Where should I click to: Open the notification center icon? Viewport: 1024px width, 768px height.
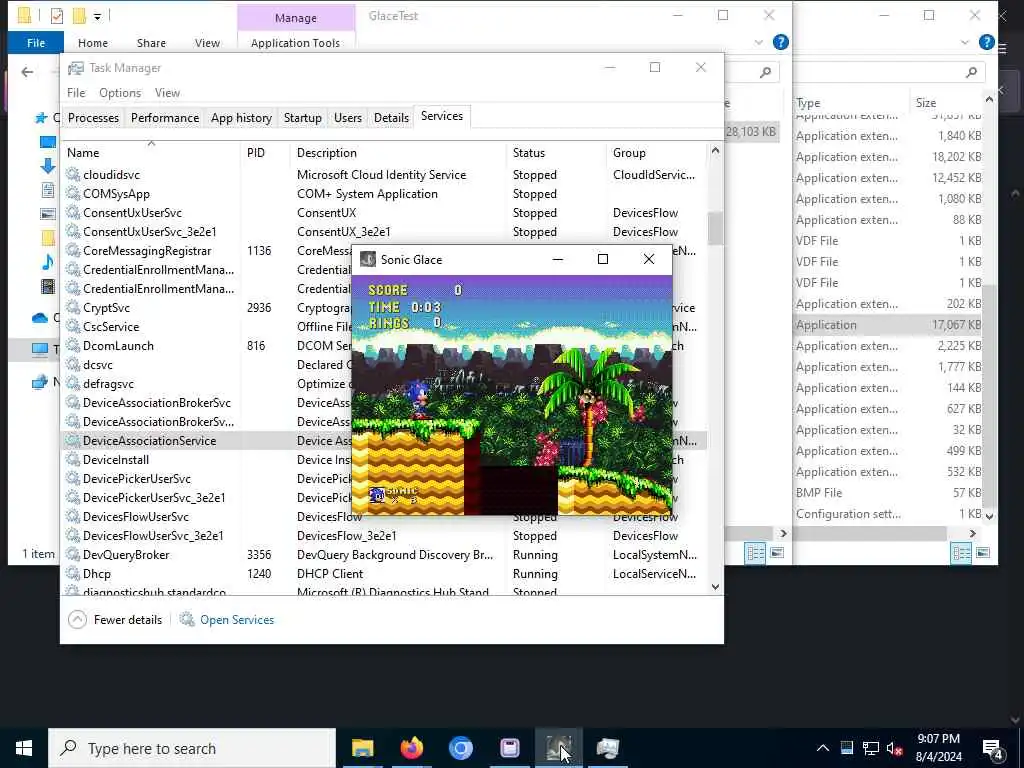(x=993, y=749)
